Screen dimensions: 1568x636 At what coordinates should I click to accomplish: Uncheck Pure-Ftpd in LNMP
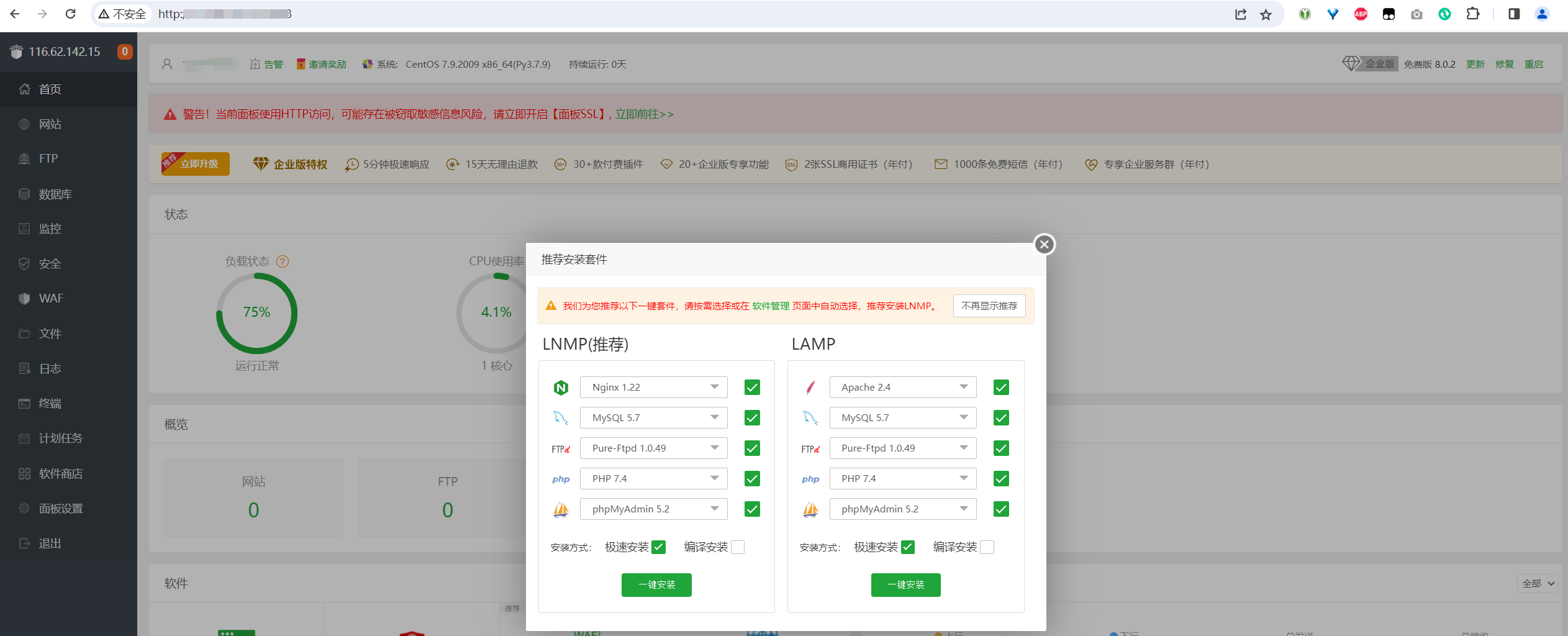pyautogui.click(x=752, y=448)
